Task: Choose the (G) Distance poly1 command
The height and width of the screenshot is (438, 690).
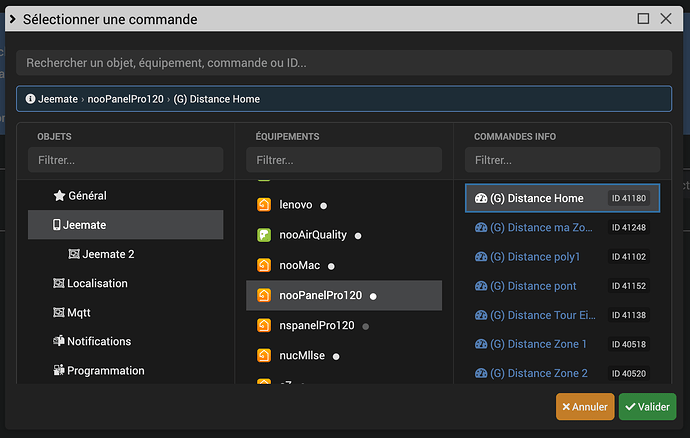Action: click(x=562, y=257)
